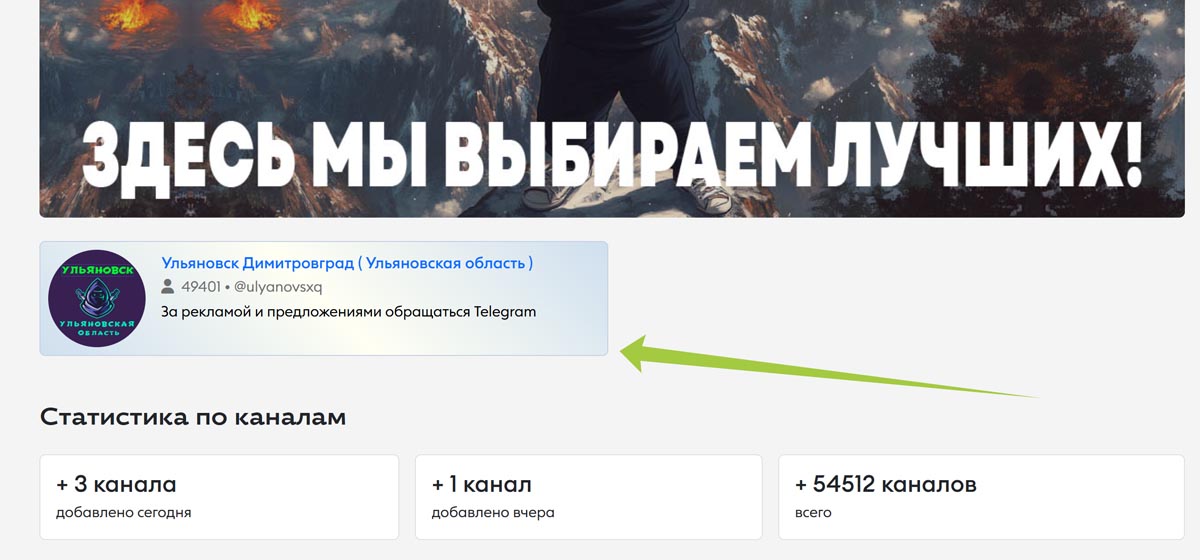Click the advertising description text line
Screen dimensions: 1200x560
coord(349,312)
